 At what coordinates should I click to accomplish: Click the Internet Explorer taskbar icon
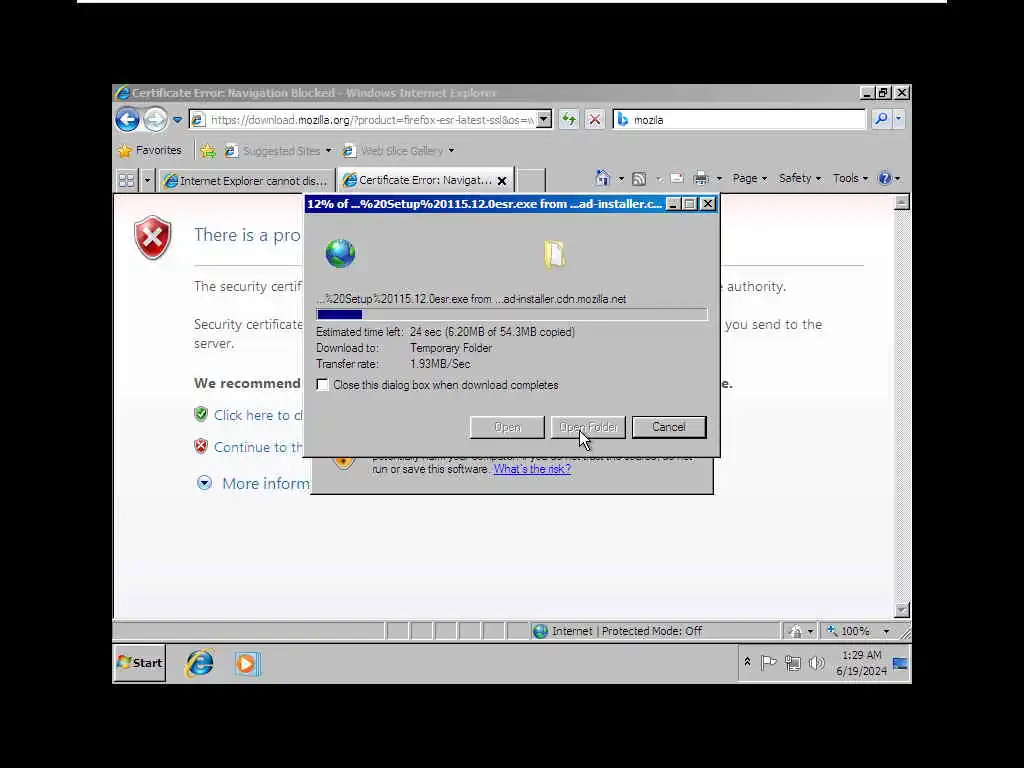(x=200, y=664)
